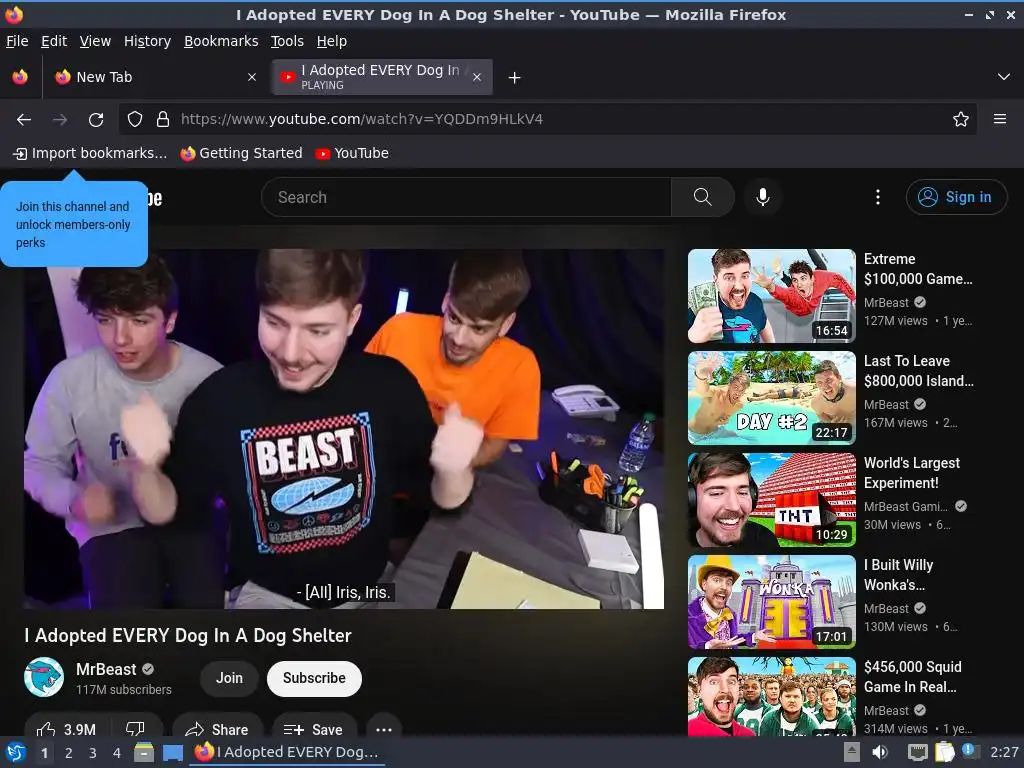This screenshot has width=1024, height=768.
Task: Save the video to a playlist
Action: tap(313, 729)
